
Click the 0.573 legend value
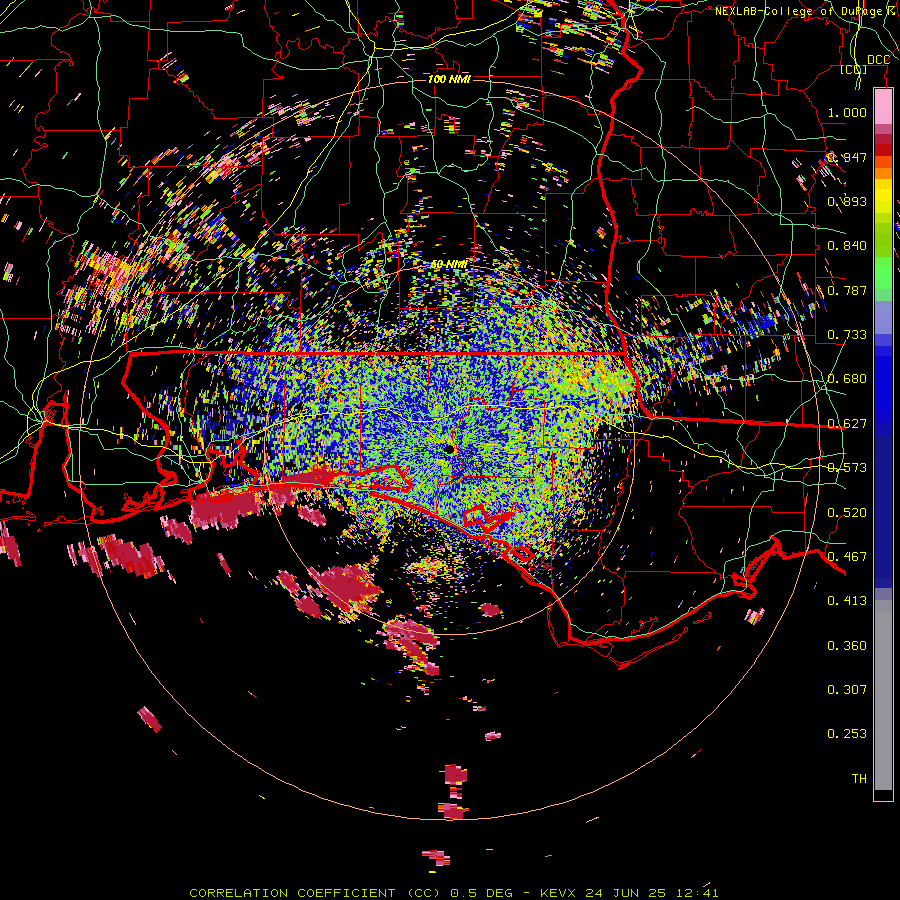click(x=847, y=468)
